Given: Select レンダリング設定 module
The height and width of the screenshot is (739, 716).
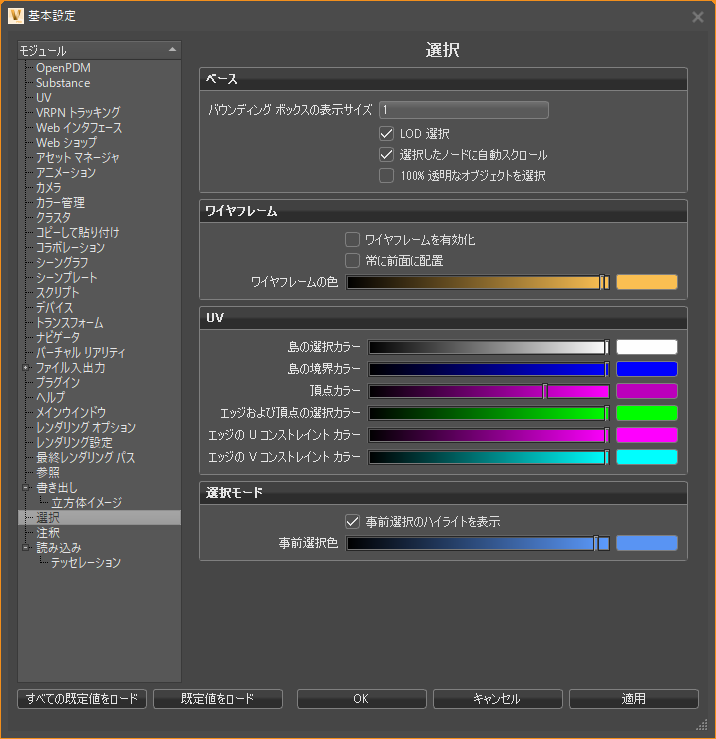Looking at the screenshot, I should tap(74, 443).
